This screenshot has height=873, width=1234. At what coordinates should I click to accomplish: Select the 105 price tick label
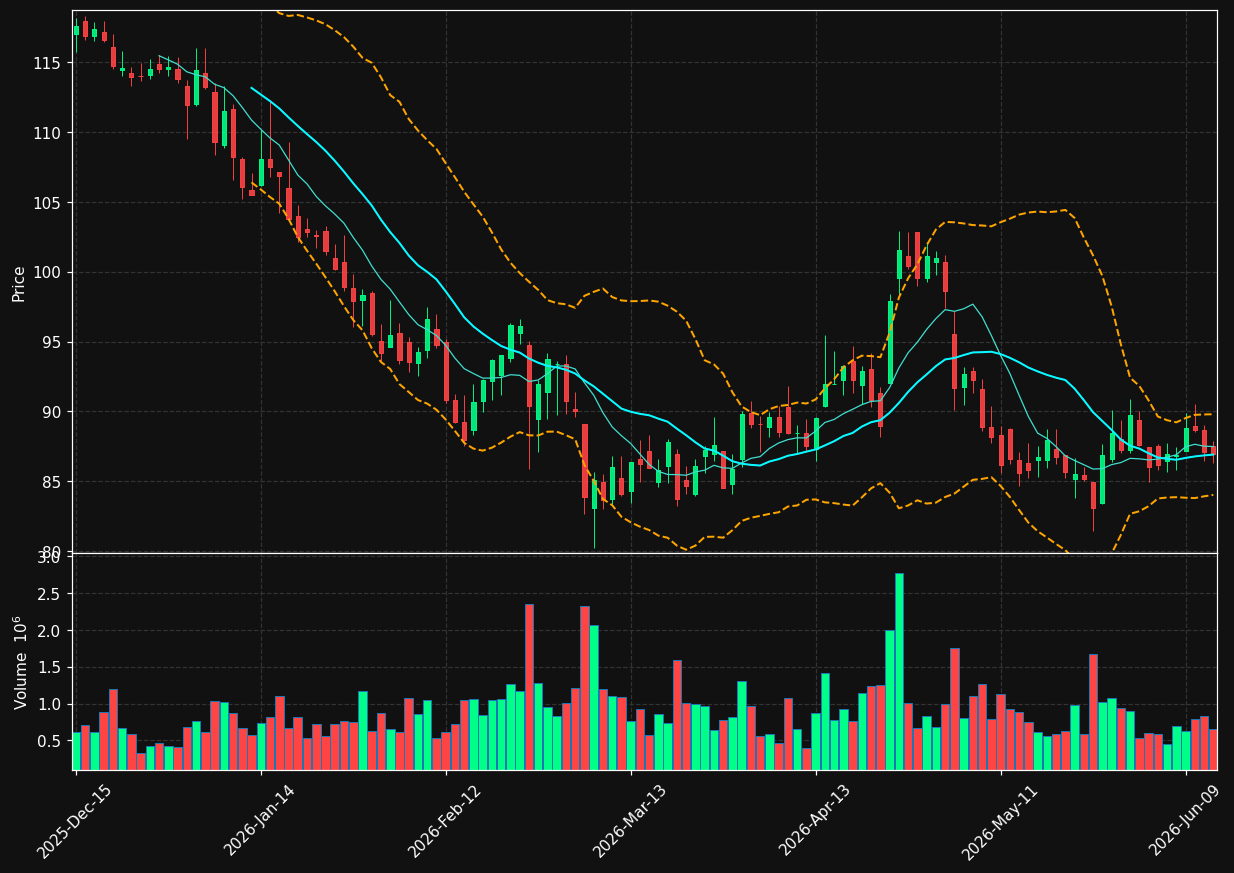(47, 203)
